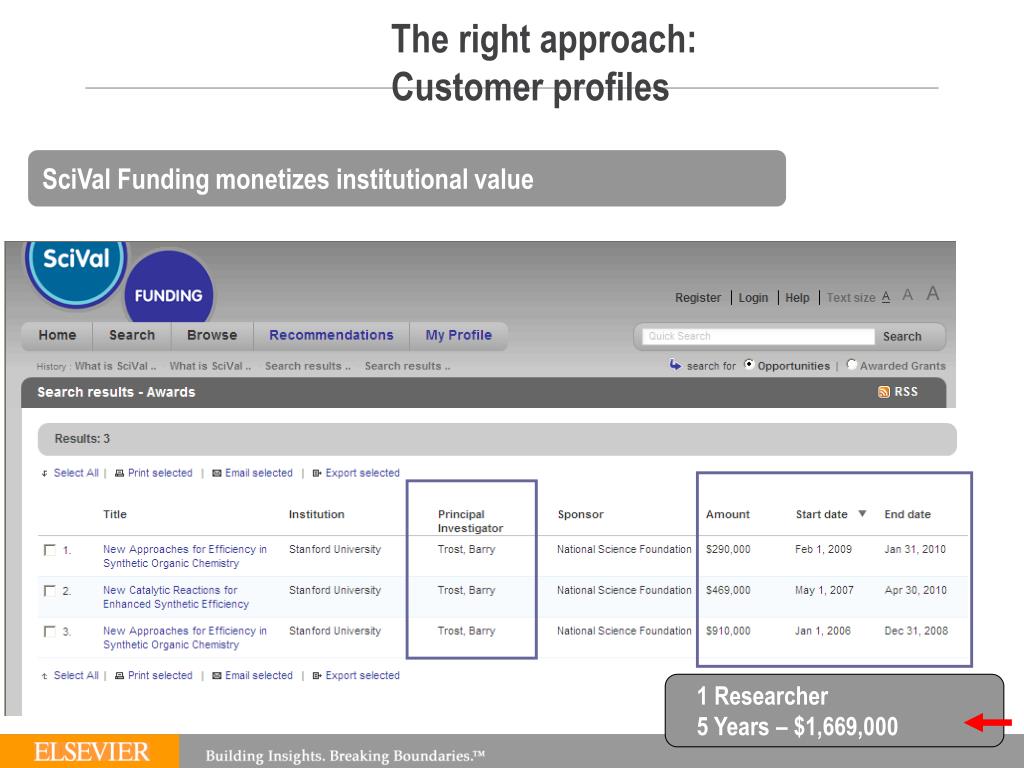
Task: Open the Browse tab
Action: [212, 336]
